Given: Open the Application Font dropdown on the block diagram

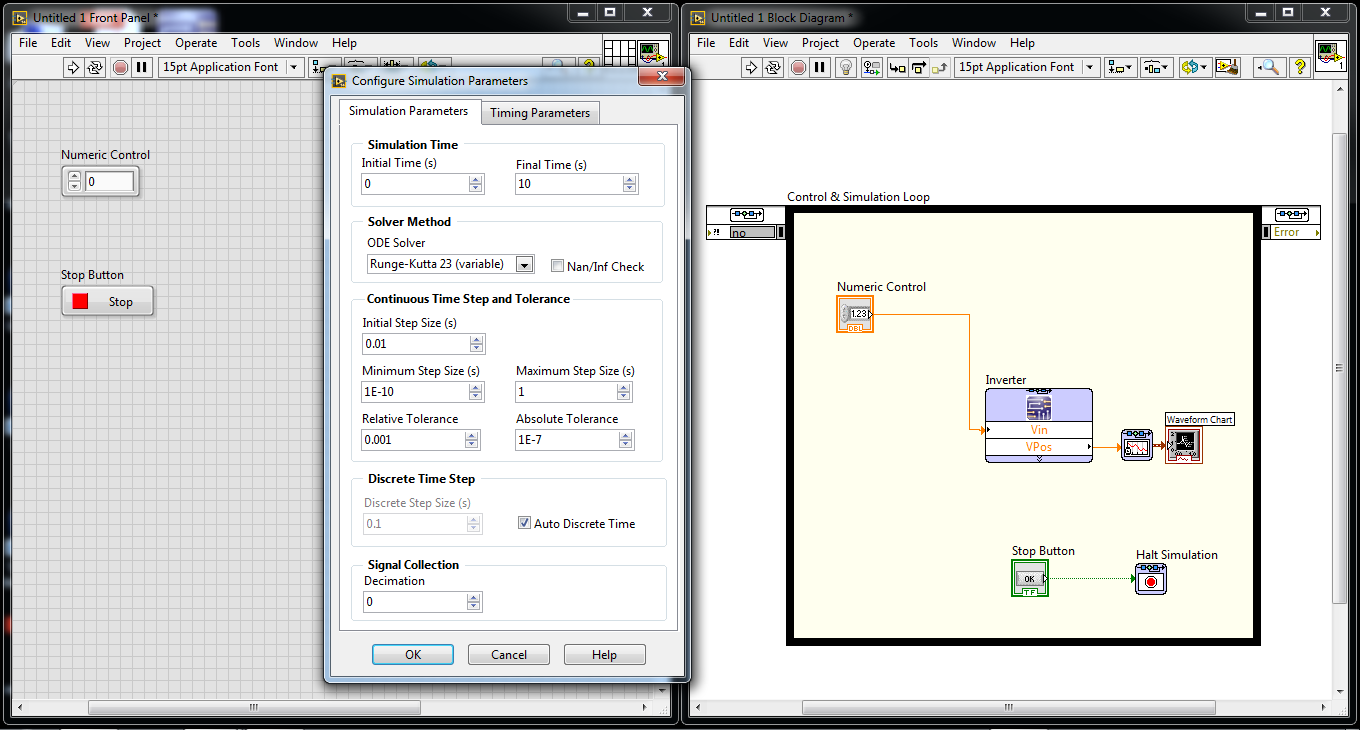Looking at the screenshot, I should pyautogui.click(x=1091, y=67).
